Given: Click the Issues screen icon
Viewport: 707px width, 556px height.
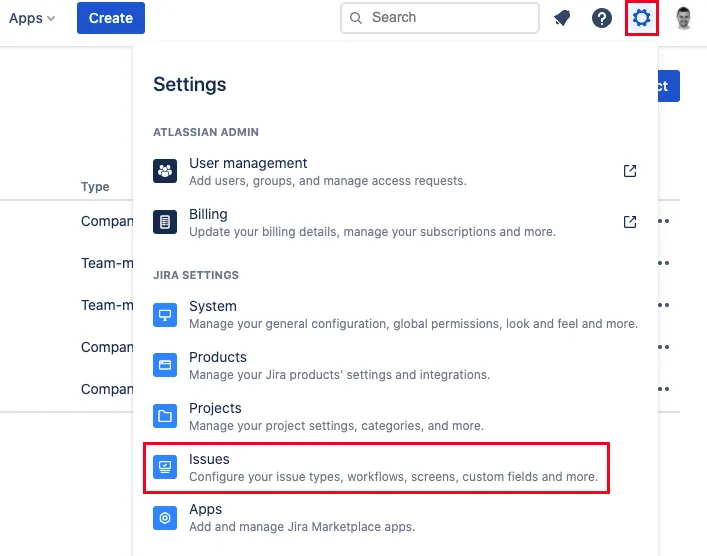Looking at the screenshot, I should click(165, 467).
